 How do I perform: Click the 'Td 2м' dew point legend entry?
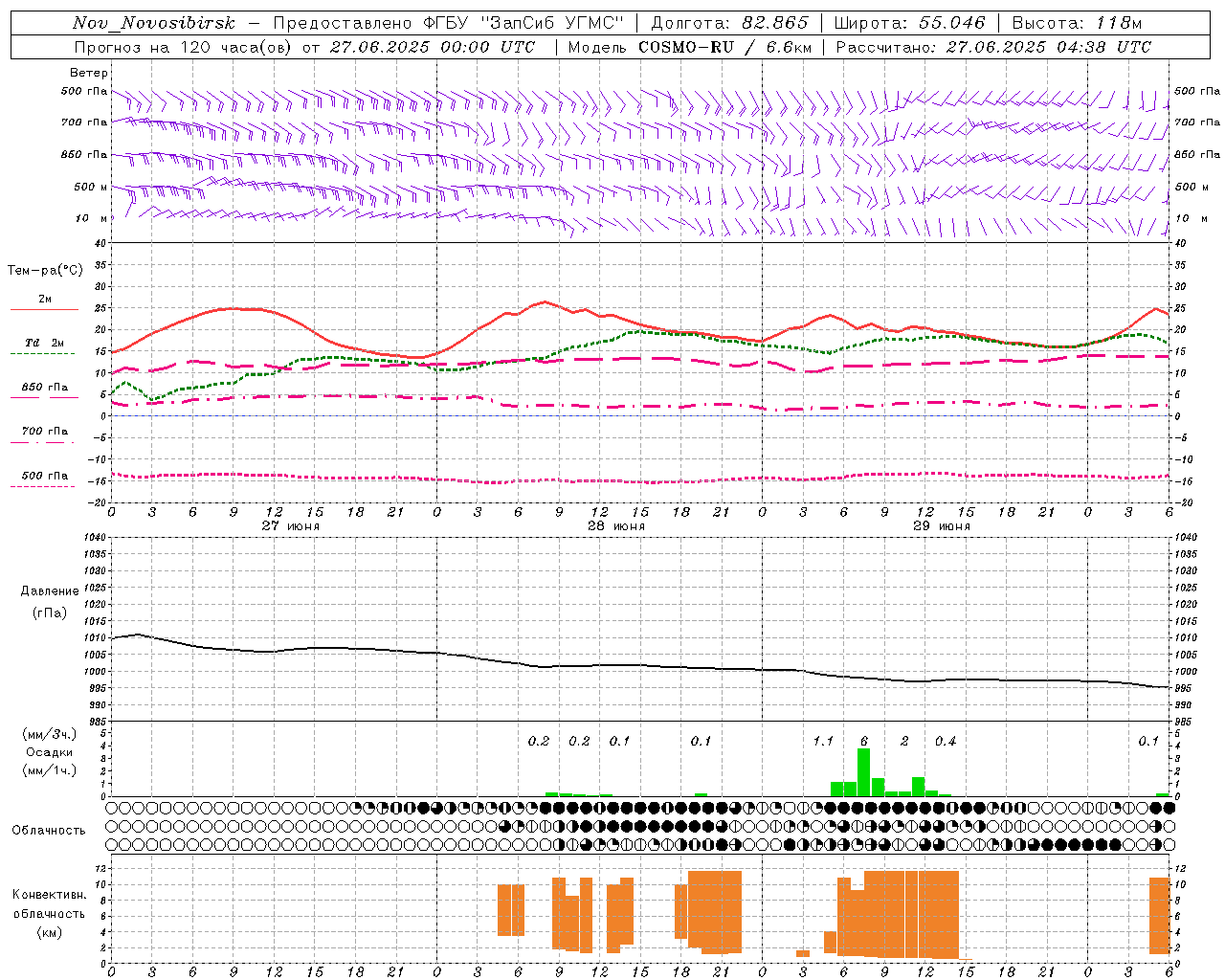point(45,343)
